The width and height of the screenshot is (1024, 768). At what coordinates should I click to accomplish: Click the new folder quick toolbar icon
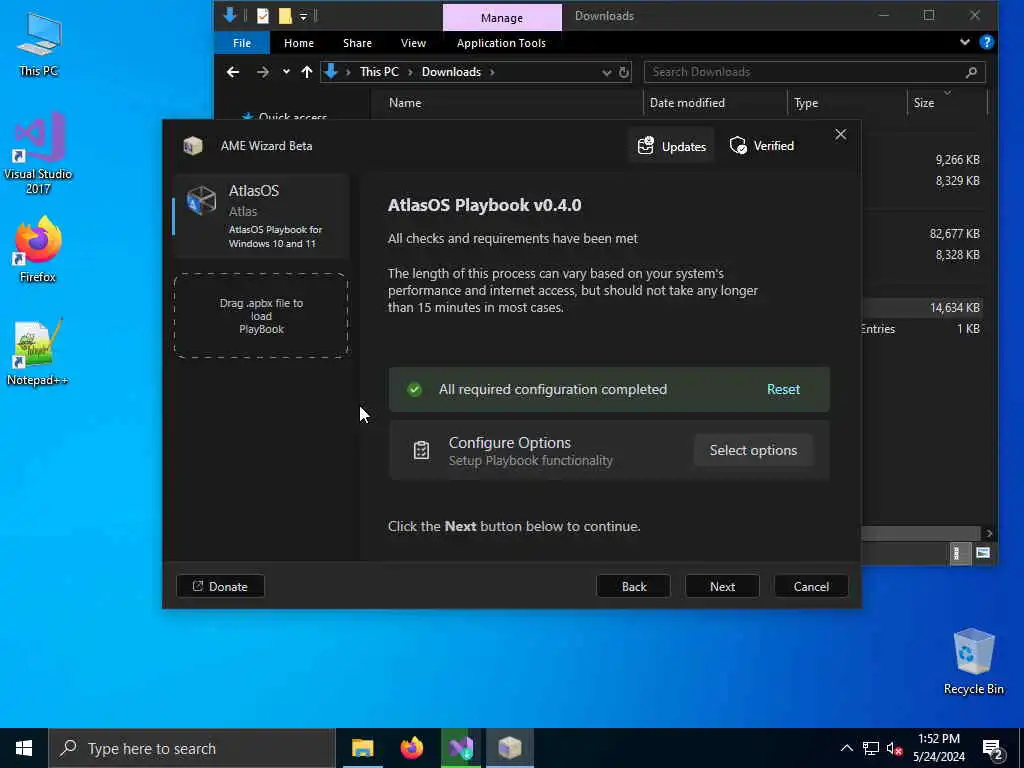coord(285,16)
